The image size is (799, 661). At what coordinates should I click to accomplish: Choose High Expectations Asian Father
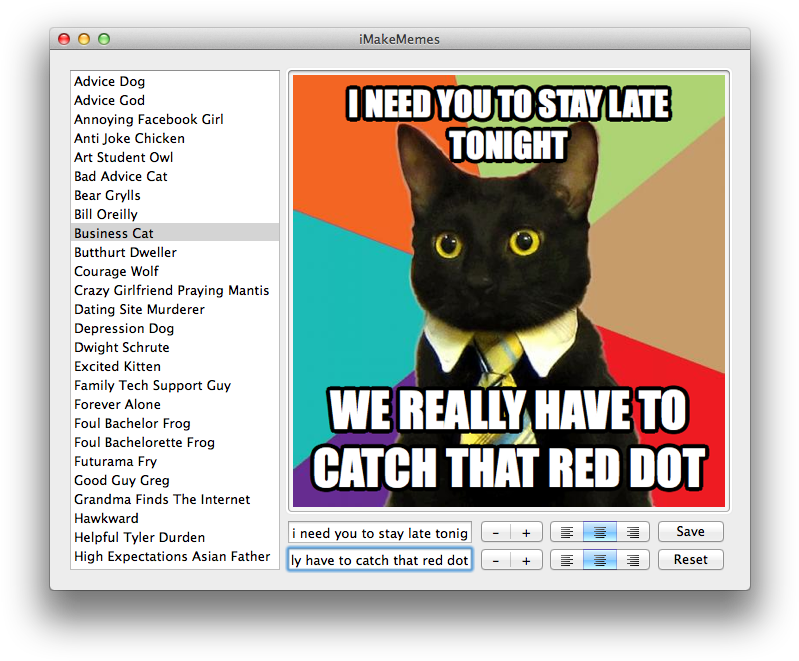tap(175, 557)
